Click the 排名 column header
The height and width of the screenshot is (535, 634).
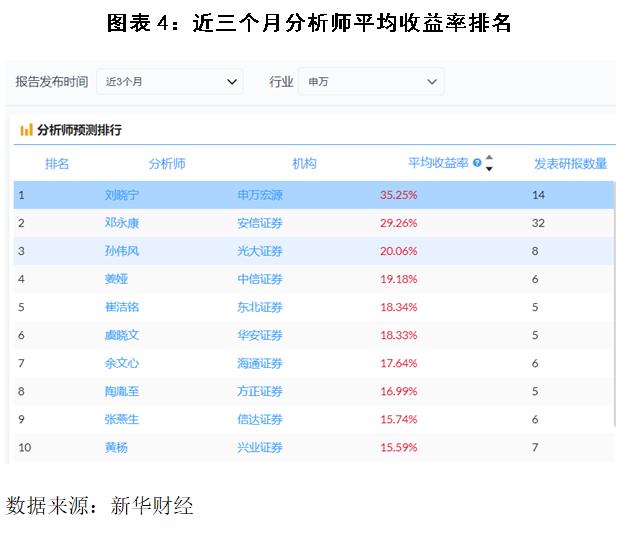(x=57, y=164)
